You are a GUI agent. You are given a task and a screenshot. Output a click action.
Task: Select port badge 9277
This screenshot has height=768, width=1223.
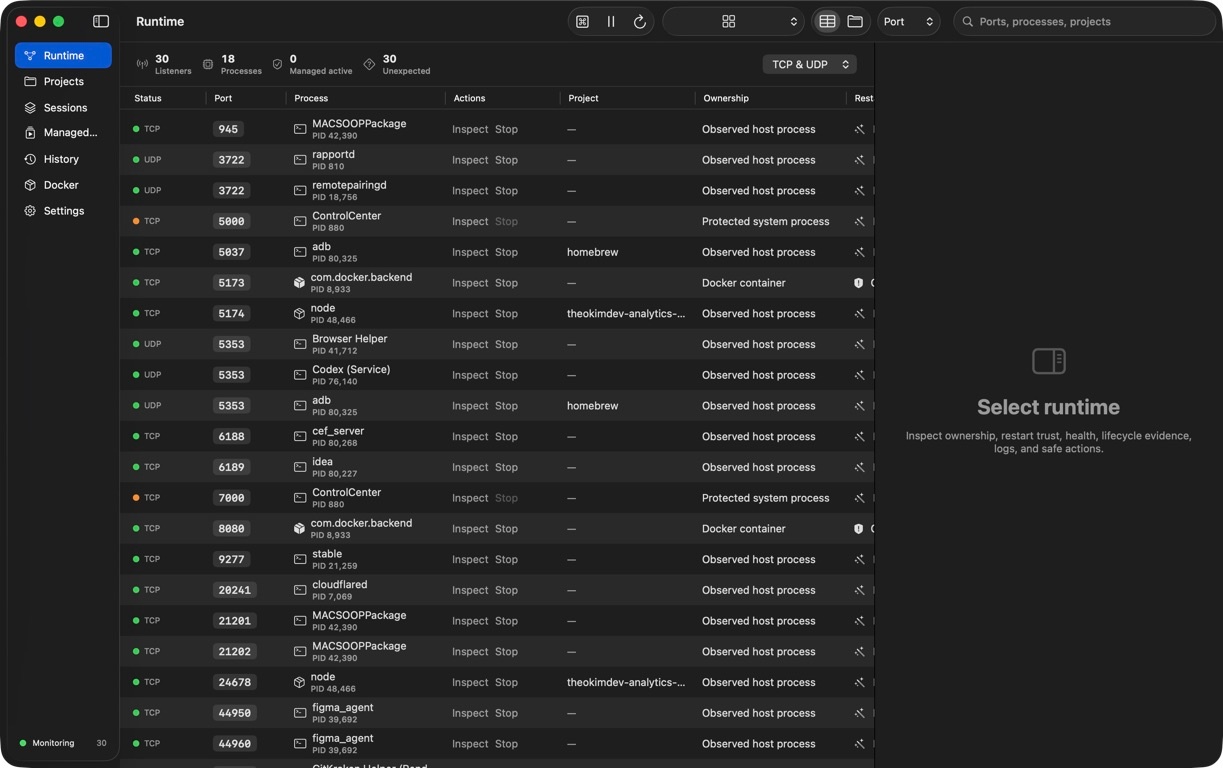pyautogui.click(x=231, y=560)
